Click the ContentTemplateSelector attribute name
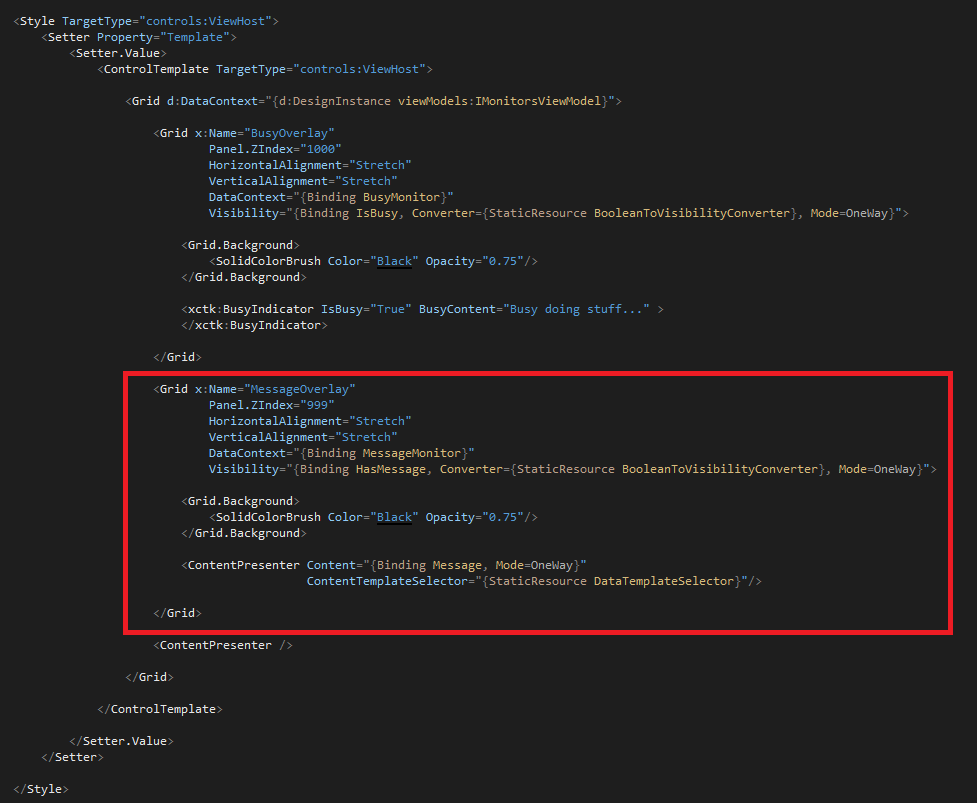Viewport: 977px width, 803px height. click(x=387, y=581)
